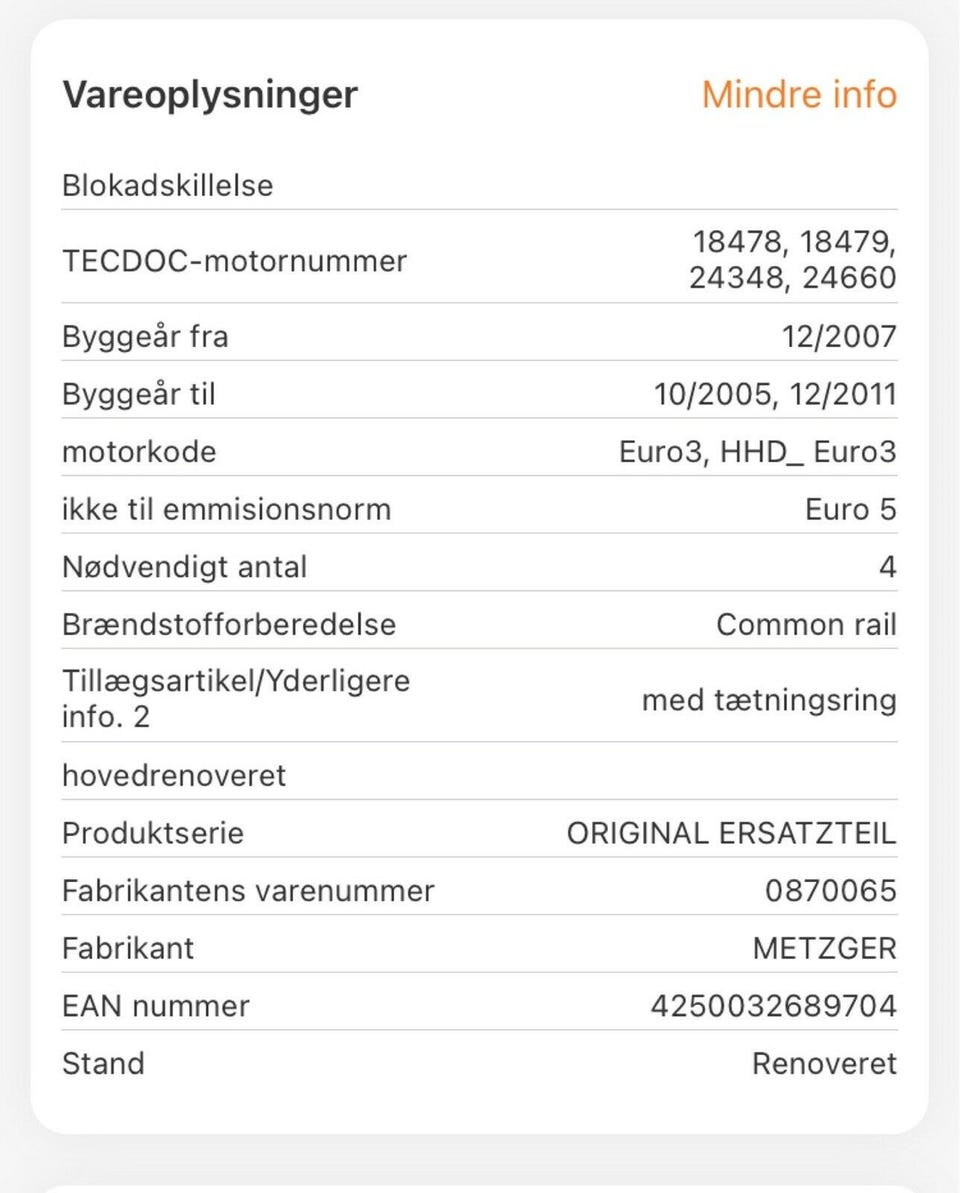The image size is (960, 1193).
Task: Select the Renoveret condition value
Action: pos(824,1063)
